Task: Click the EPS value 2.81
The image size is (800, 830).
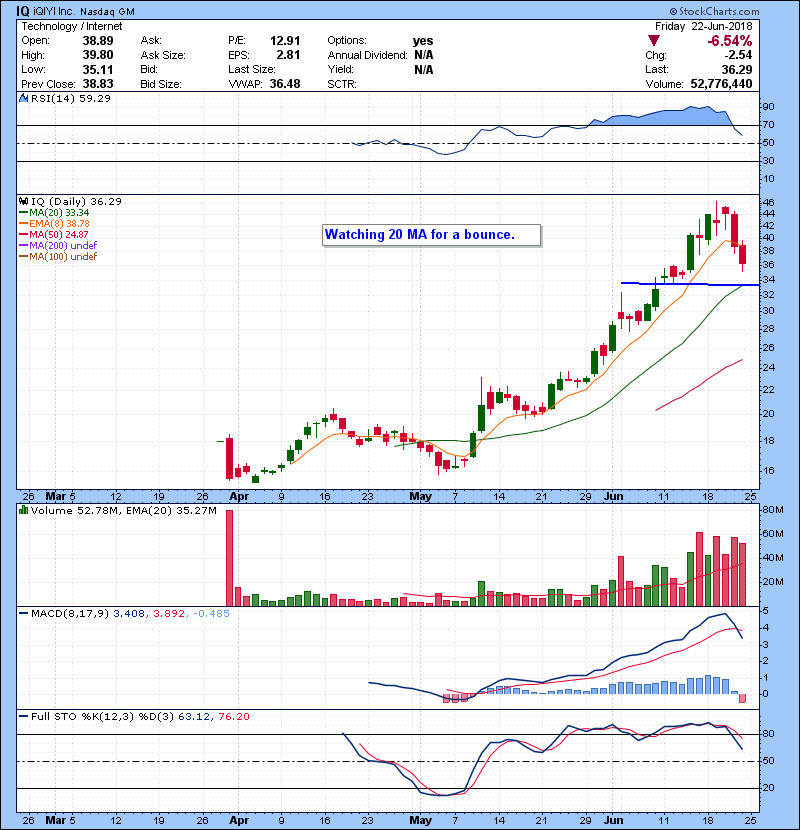Action: tap(288, 55)
